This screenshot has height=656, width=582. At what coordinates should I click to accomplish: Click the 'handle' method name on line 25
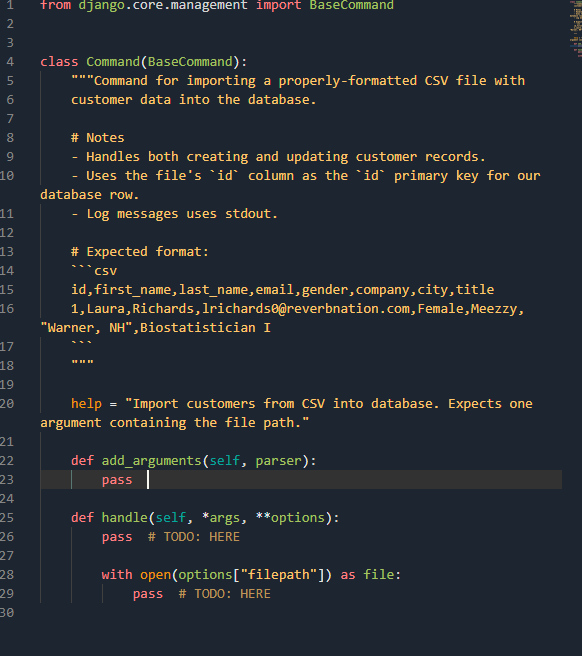[124, 518]
